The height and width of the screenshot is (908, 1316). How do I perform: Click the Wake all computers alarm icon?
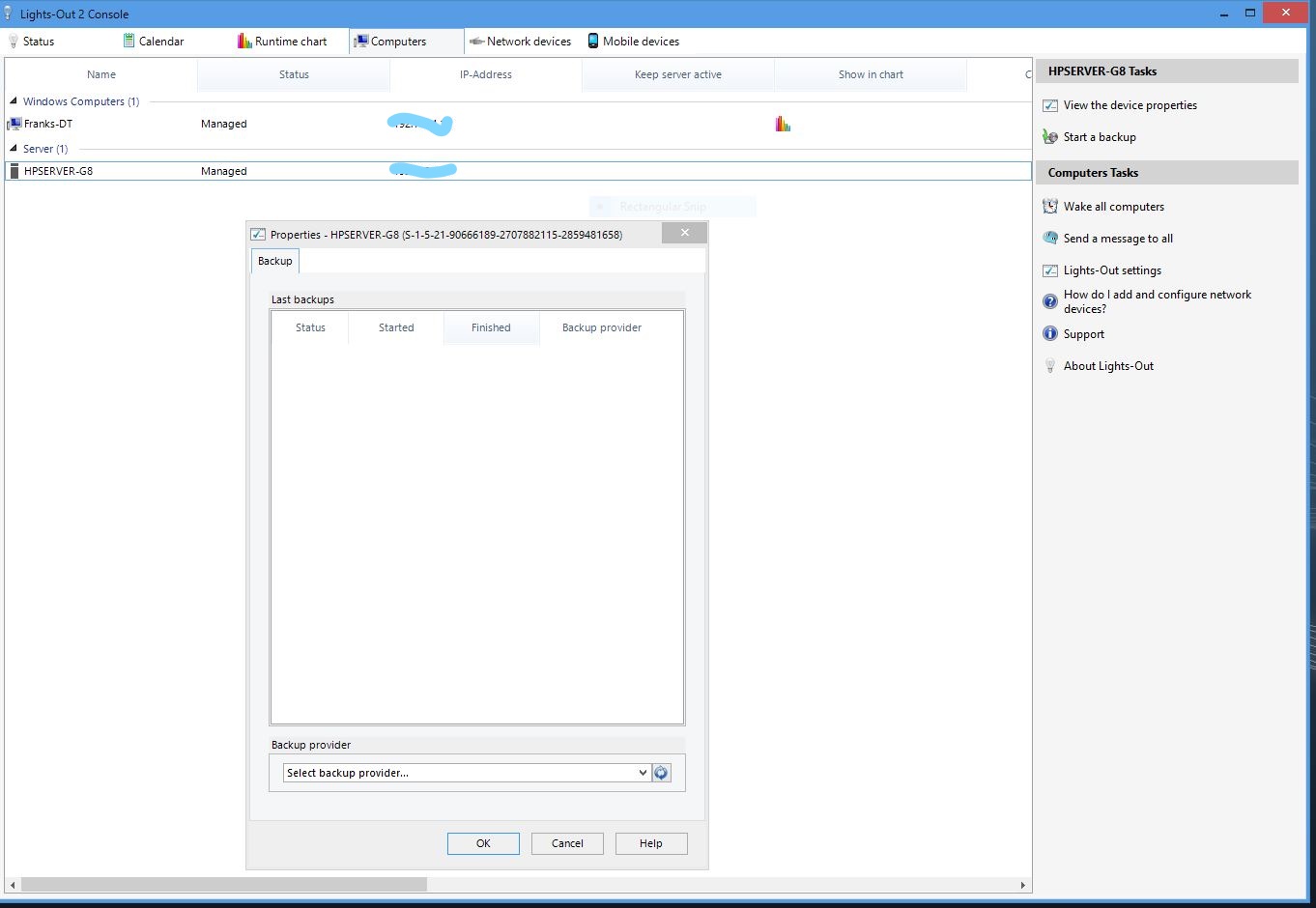(x=1050, y=207)
